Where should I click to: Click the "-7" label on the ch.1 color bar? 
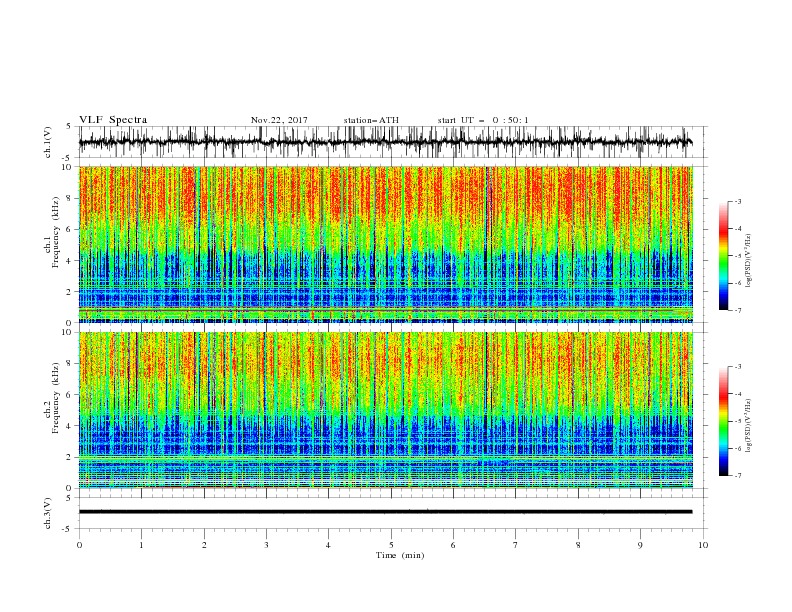[738, 310]
